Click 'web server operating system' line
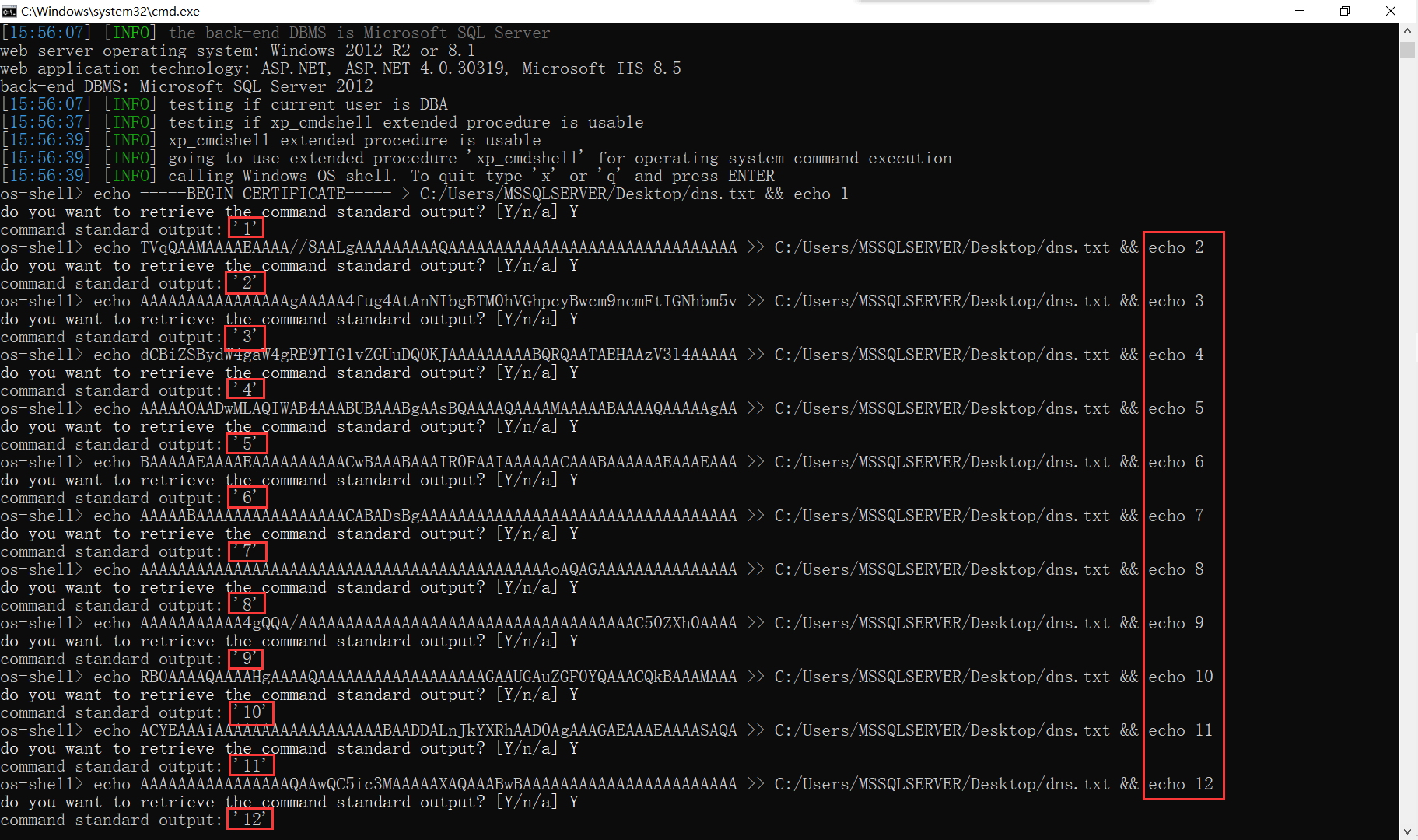 coord(238,51)
